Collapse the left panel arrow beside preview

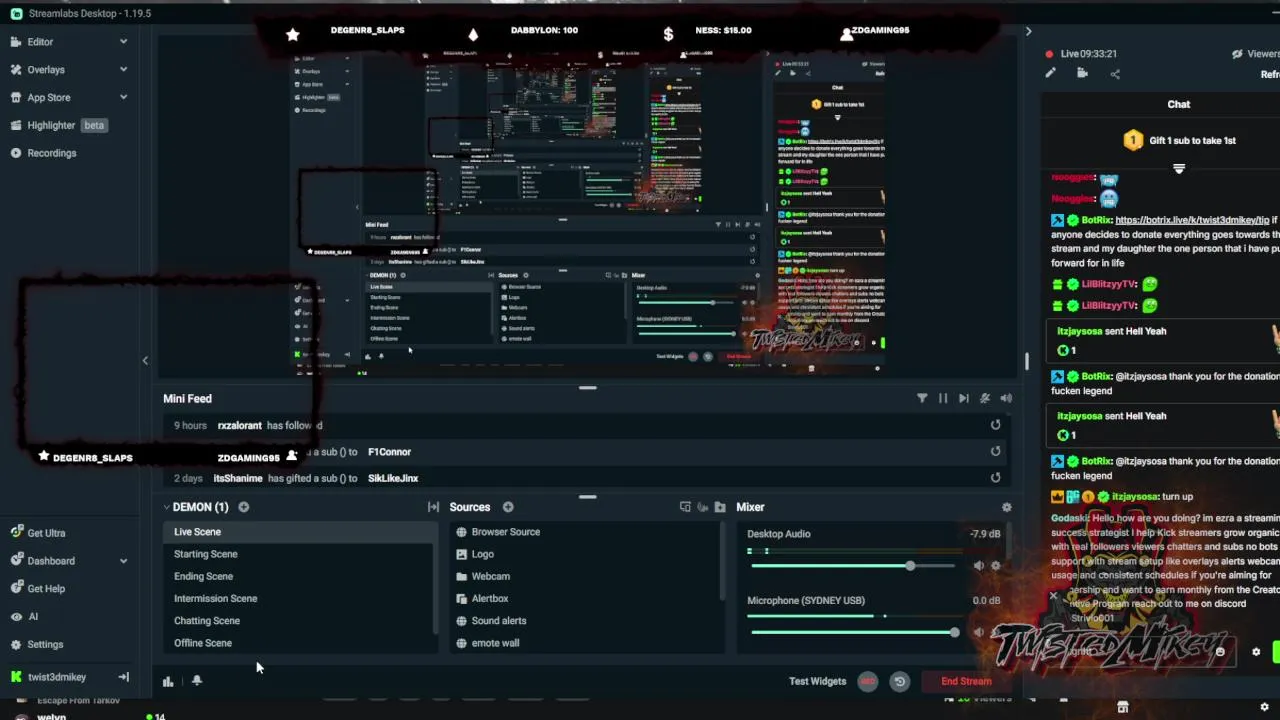point(145,361)
